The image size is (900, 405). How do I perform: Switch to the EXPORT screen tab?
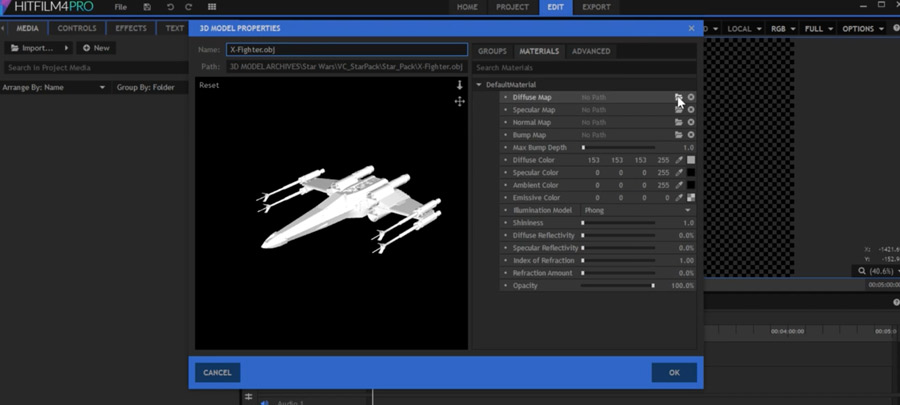(x=596, y=7)
